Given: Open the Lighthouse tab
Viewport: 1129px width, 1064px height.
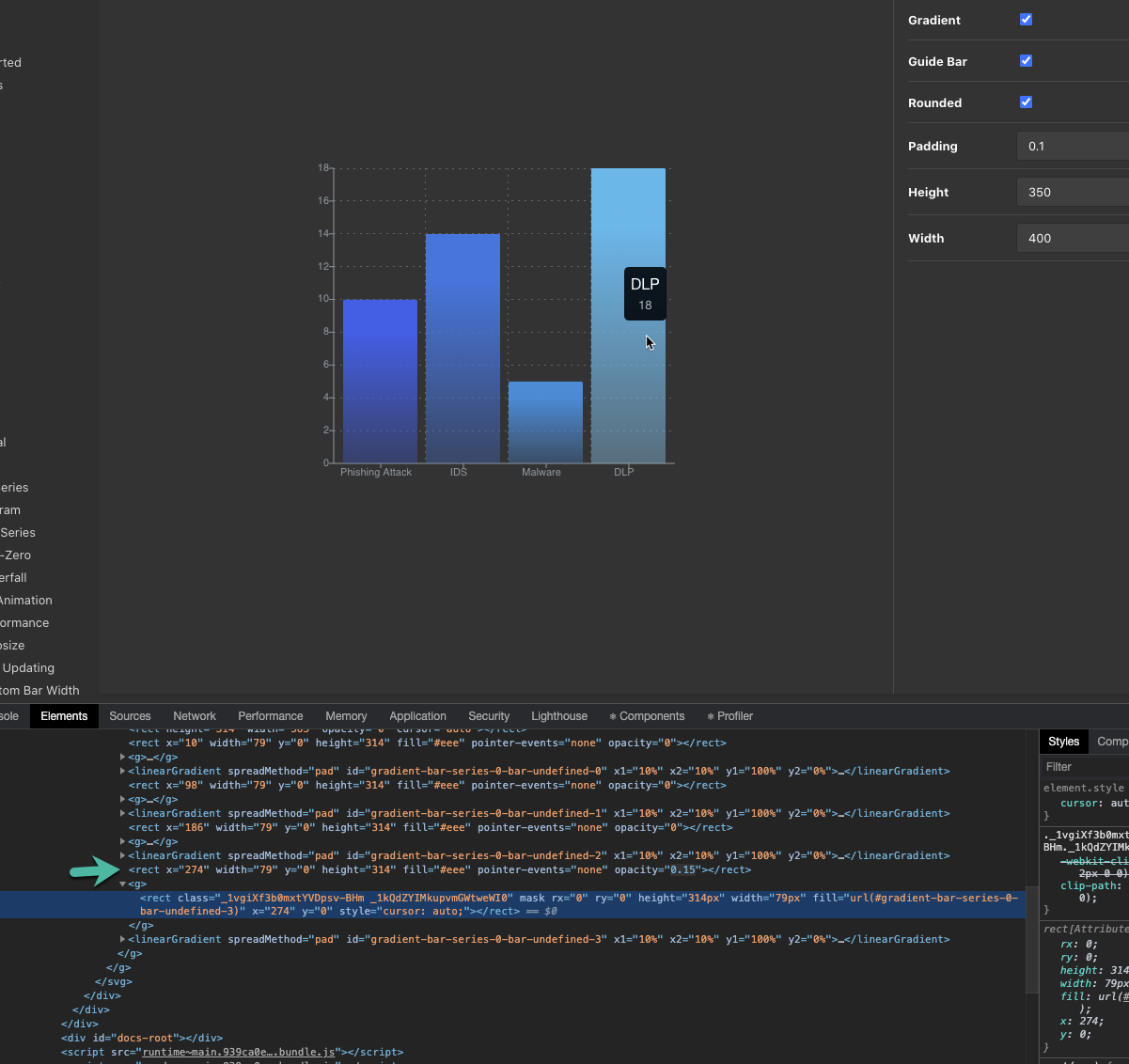Looking at the screenshot, I should 559,715.
